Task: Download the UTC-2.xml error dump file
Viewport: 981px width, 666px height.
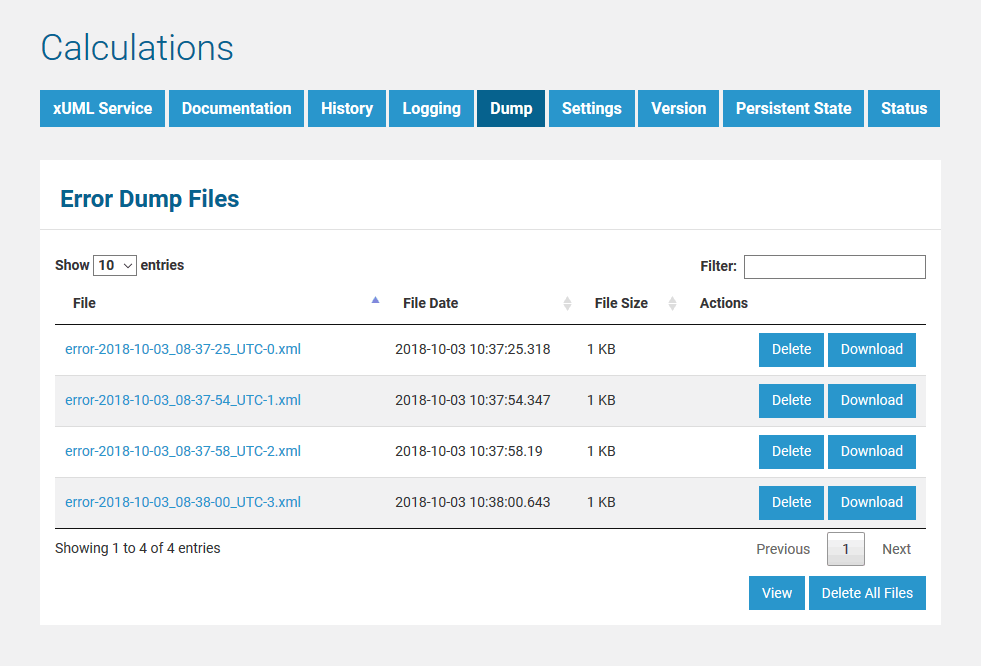Action: click(x=871, y=451)
